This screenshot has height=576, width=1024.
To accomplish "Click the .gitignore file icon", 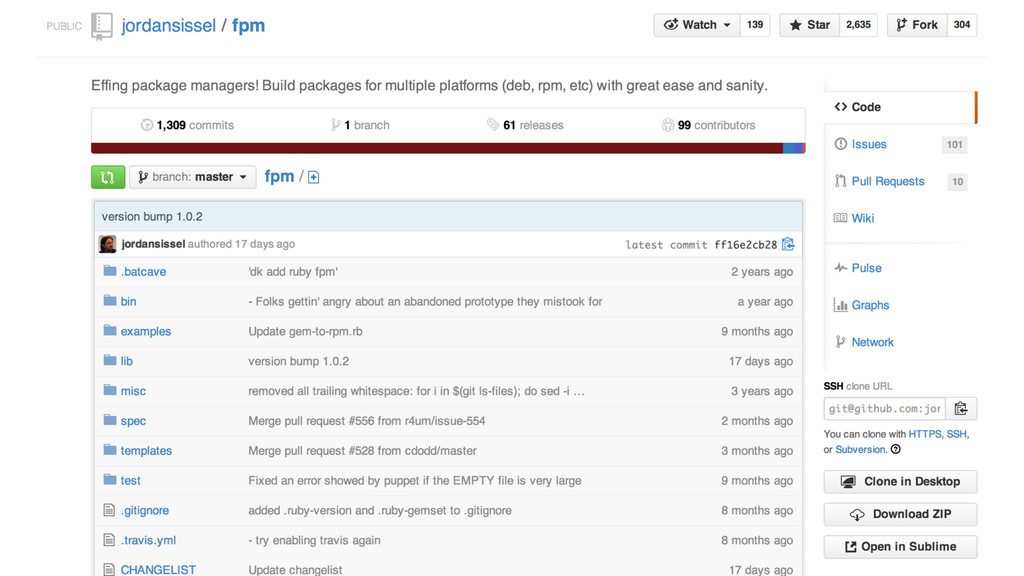I will coord(109,510).
